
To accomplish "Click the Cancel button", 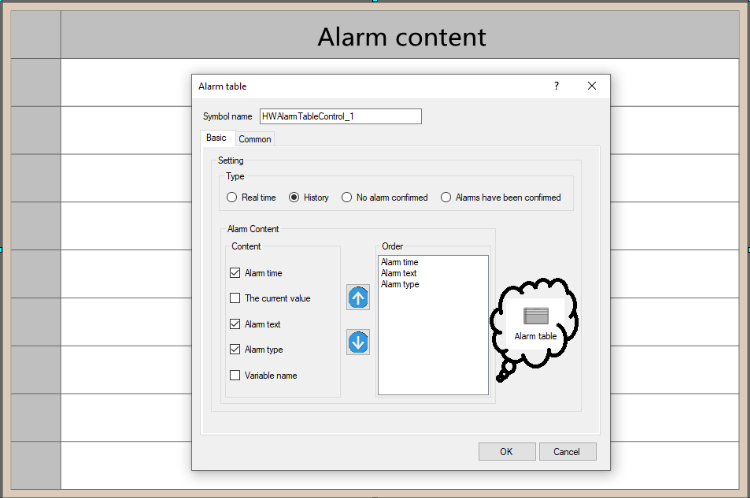I will 567,451.
